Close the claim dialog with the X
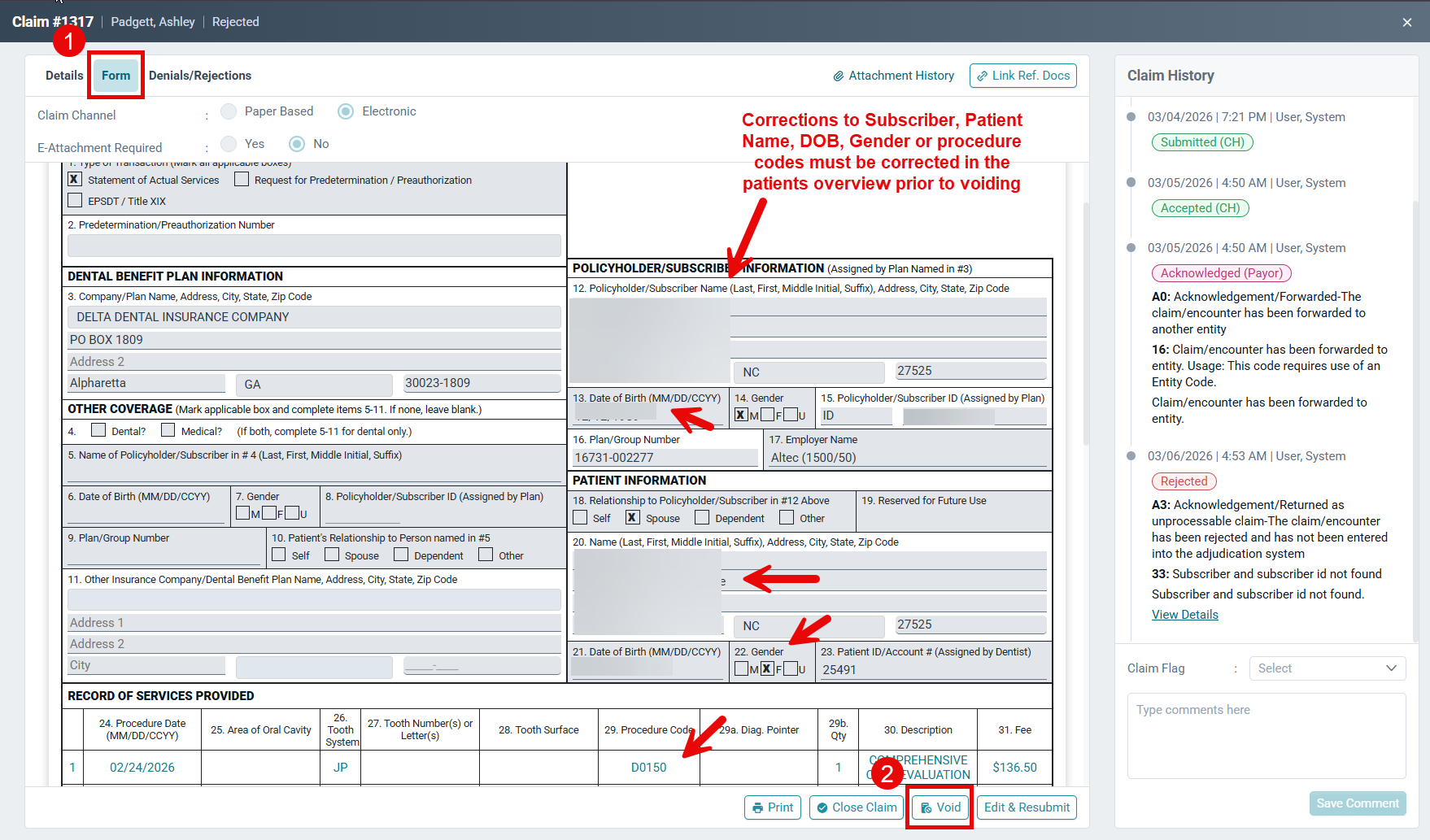The width and height of the screenshot is (1430, 840). pos(1407,22)
